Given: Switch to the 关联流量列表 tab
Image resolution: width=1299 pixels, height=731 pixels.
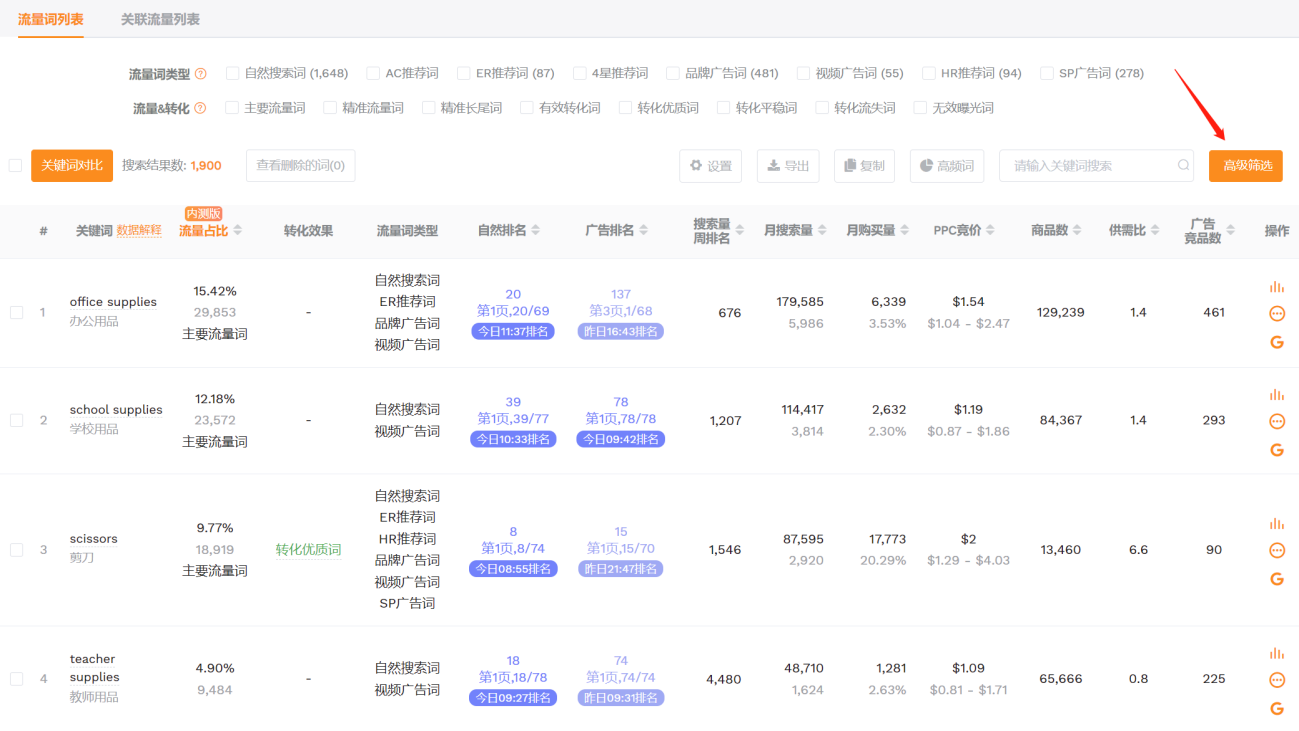Looking at the screenshot, I should click(160, 20).
